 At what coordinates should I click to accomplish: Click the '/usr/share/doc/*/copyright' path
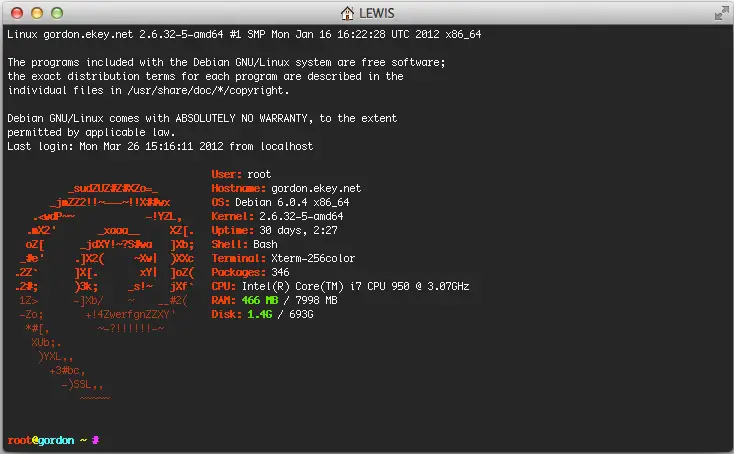(206, 90)
